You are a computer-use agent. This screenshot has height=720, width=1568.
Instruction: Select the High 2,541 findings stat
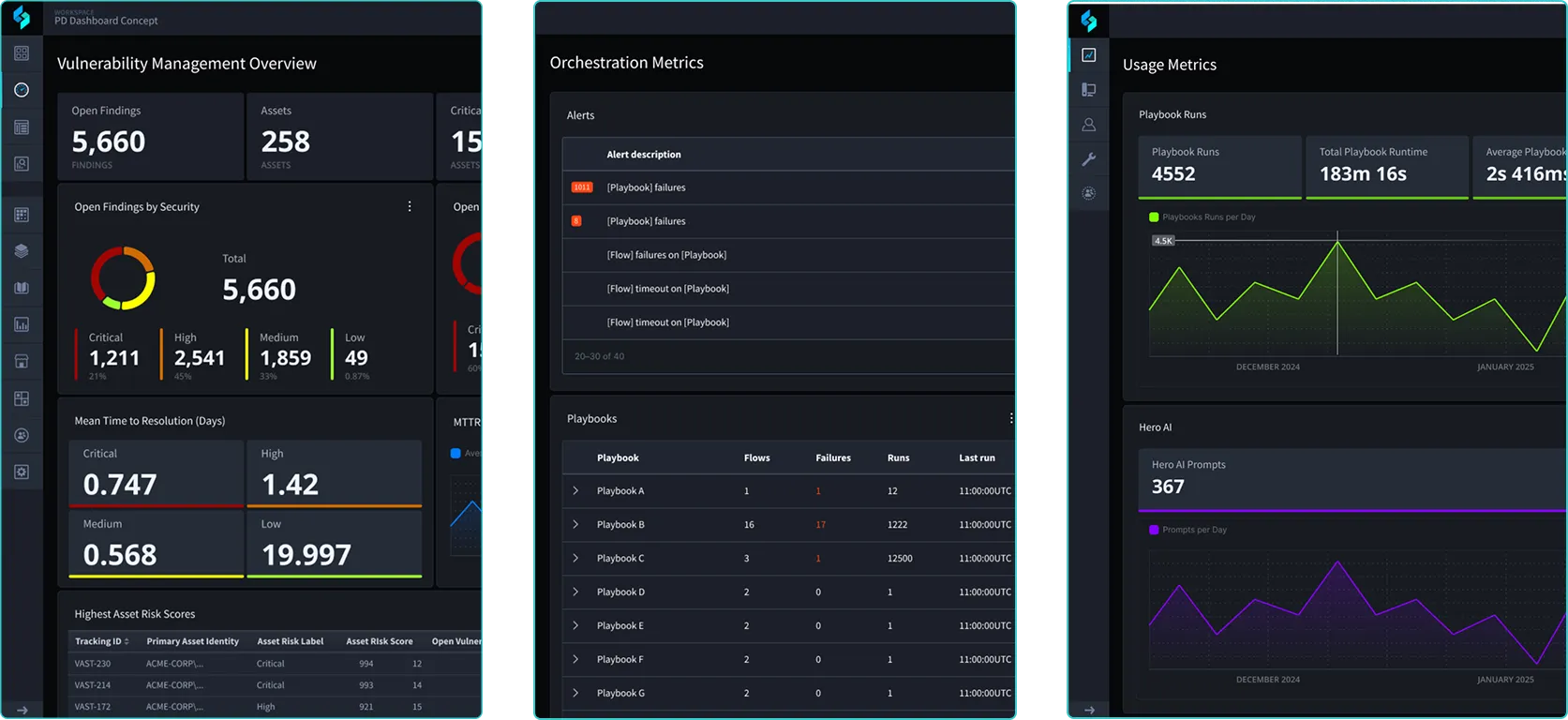[x=194, y=354]
